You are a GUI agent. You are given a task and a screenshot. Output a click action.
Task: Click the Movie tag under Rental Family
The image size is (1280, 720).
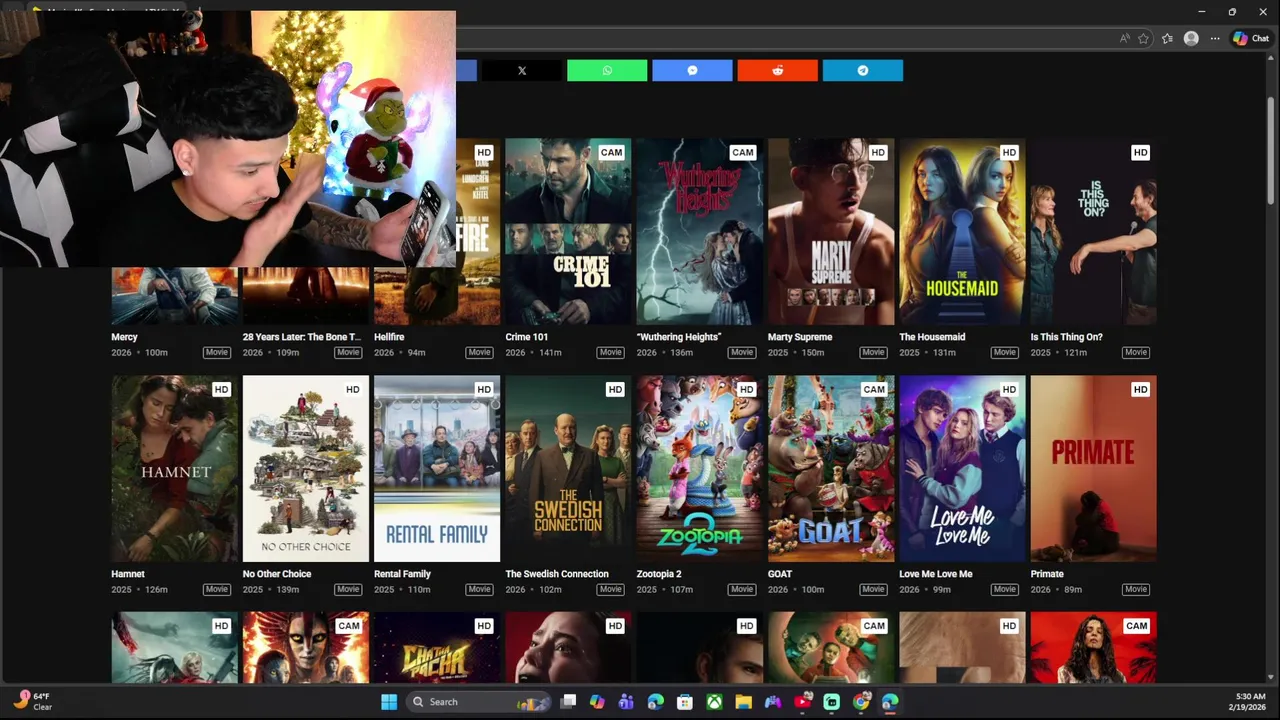479,589
